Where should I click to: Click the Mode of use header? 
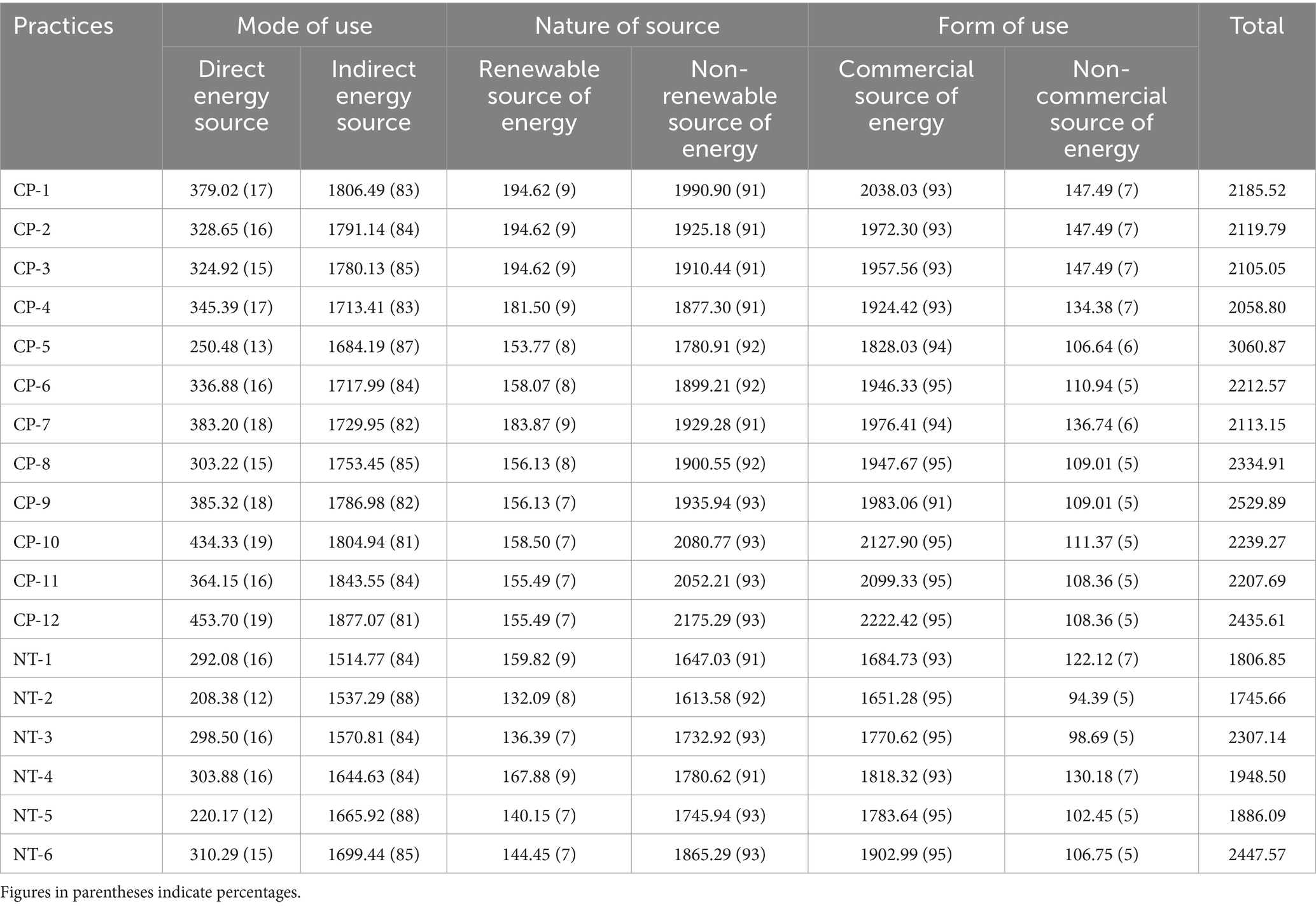(304, 26)
